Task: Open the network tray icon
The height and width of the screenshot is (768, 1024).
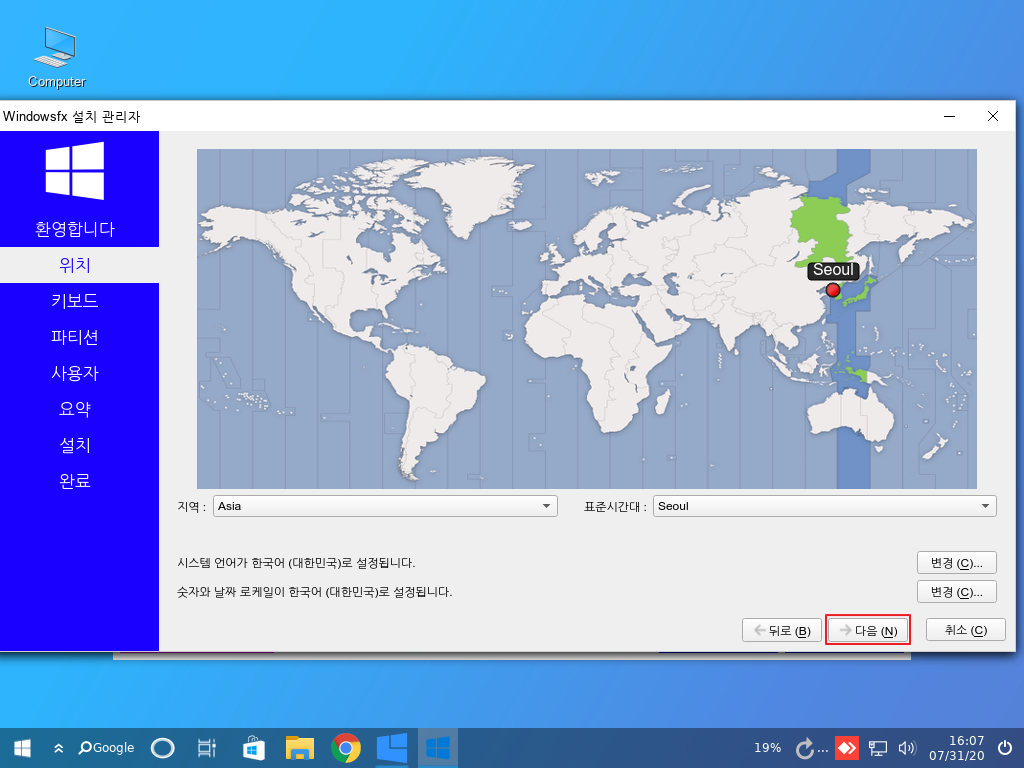Action: pos(877,748)
